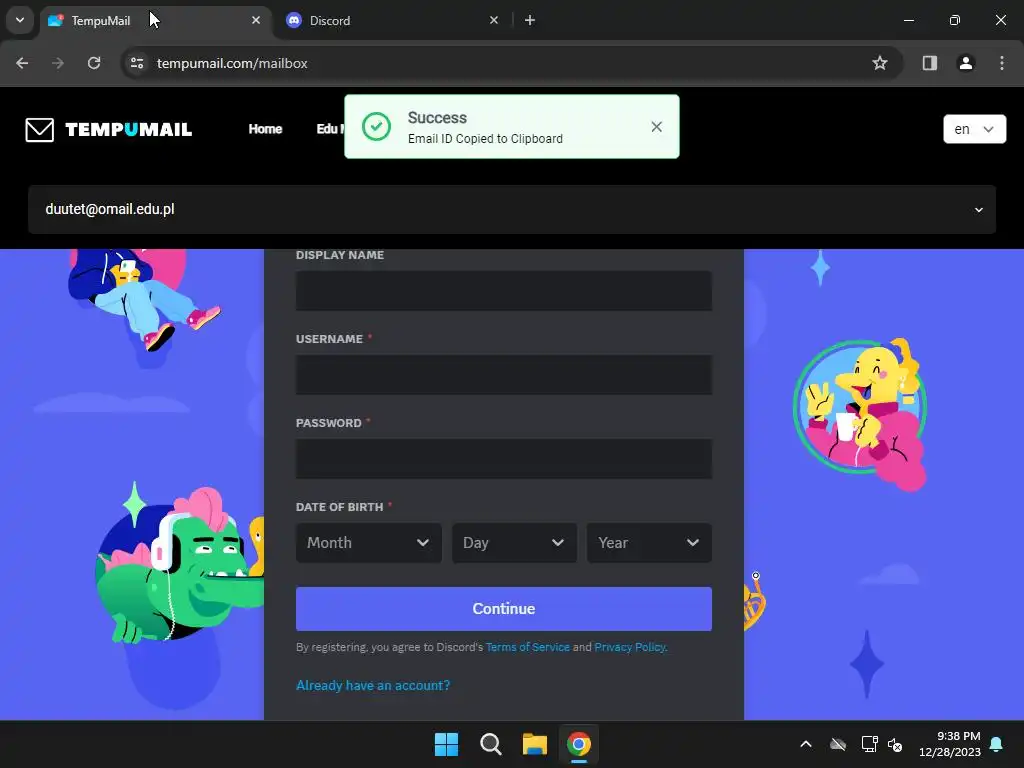
Task: Click the TEMPUMAIL logo text
Action: [x=129, y=129]
